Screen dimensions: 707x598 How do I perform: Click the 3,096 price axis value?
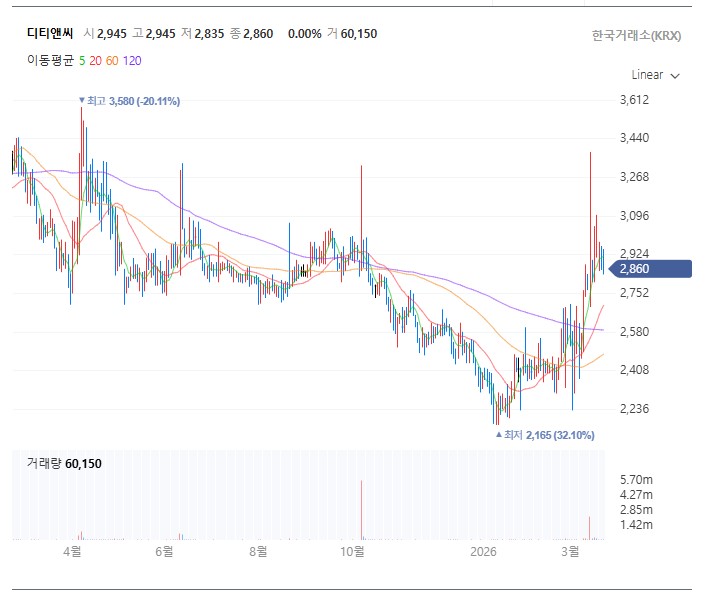pyautogui.click(x=634, y=216)
